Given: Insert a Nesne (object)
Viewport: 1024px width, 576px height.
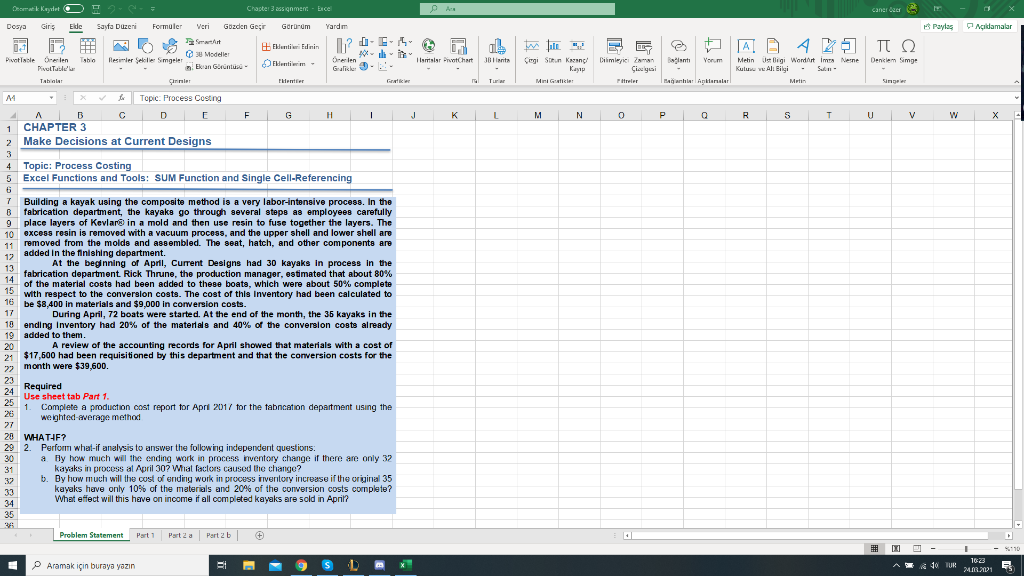Looking at the screenshot, I should click(849, 51).
